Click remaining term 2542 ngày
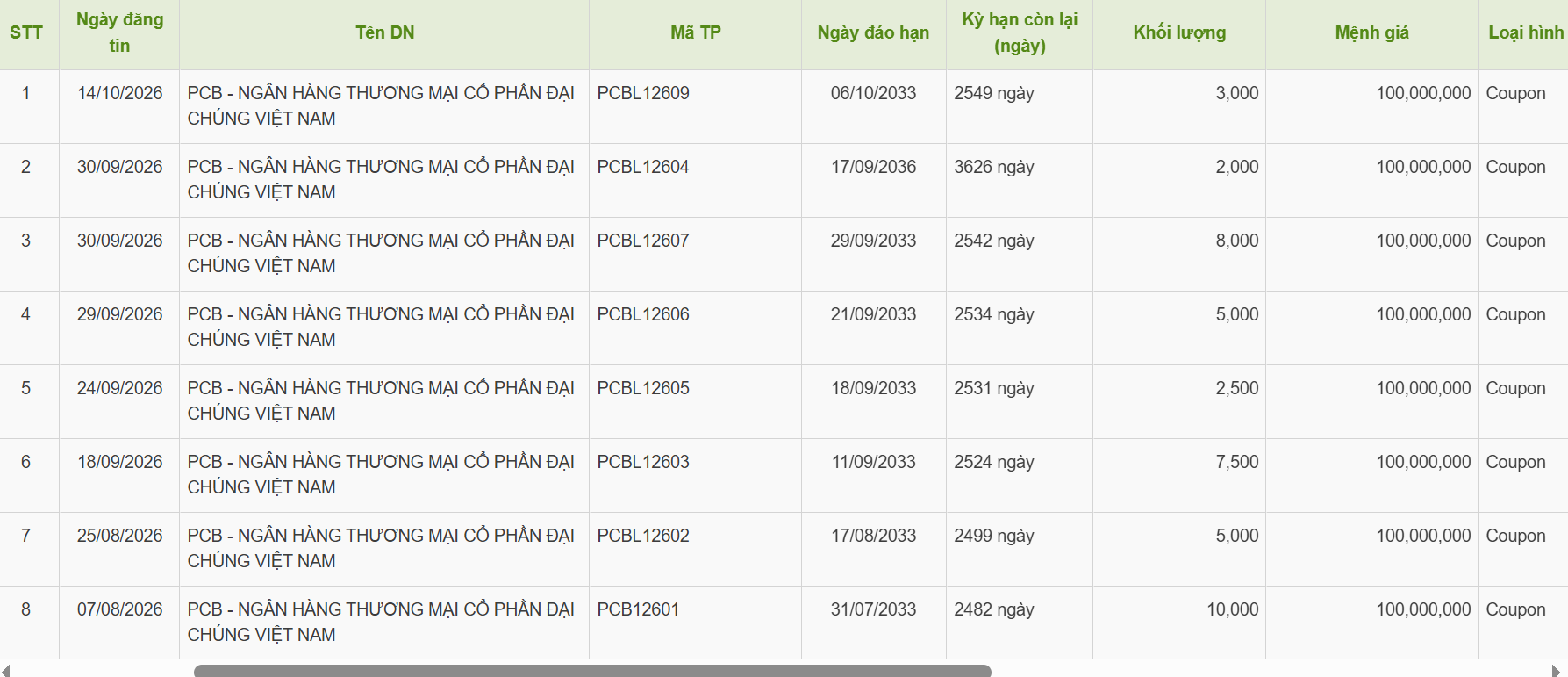 tap(994, 241)
